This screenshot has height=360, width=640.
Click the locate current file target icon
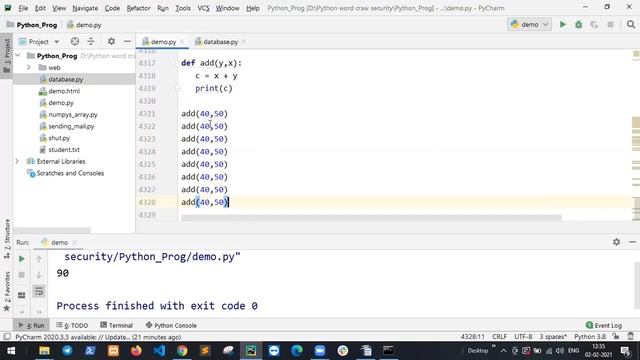coord(75,41)
